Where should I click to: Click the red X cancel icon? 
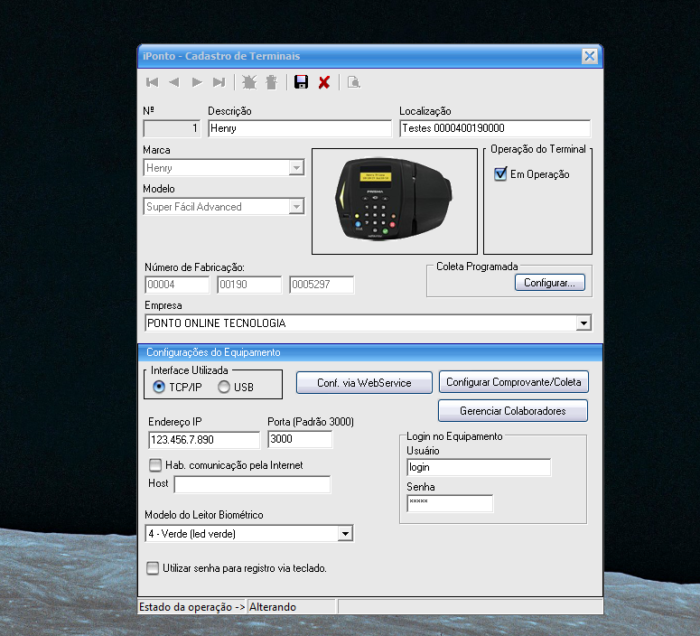pos(324,82)
